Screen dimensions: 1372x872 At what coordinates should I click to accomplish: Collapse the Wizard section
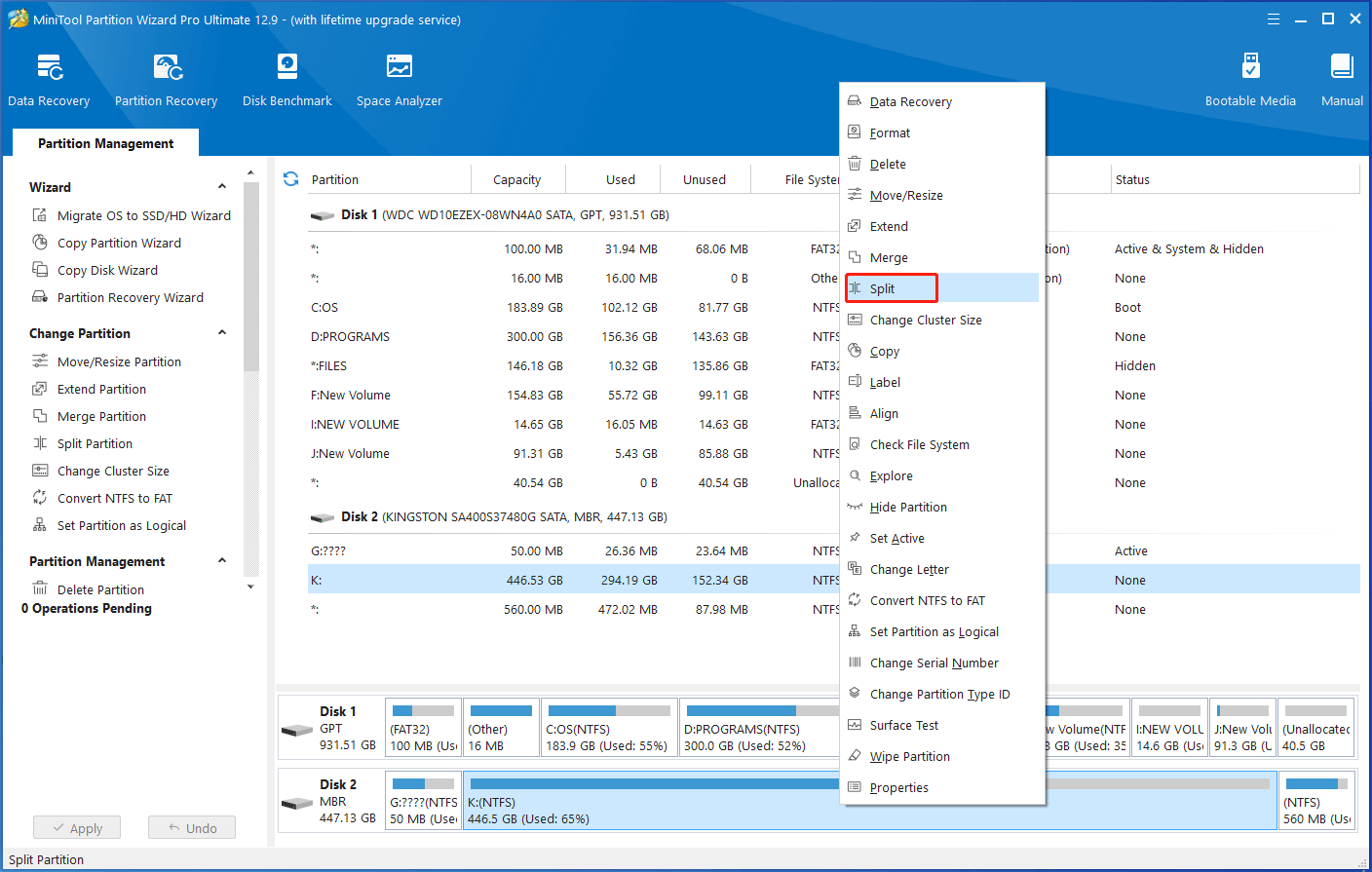click(222, 186)
